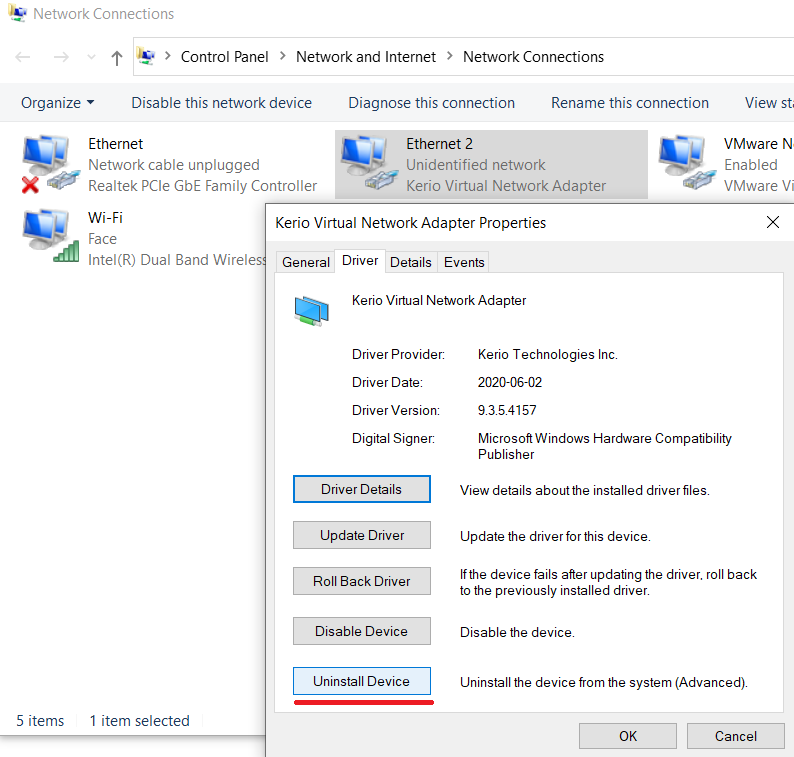The width and height of the screenshot is (794, 757).
Task: Click Network Connections breadcrumb
Action: 533,57
